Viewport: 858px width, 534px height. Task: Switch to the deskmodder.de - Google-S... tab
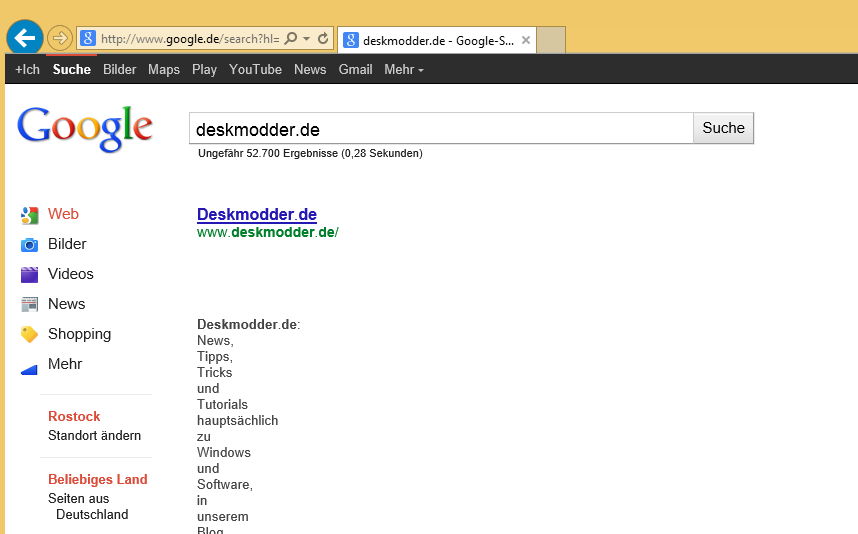point(437,40)
